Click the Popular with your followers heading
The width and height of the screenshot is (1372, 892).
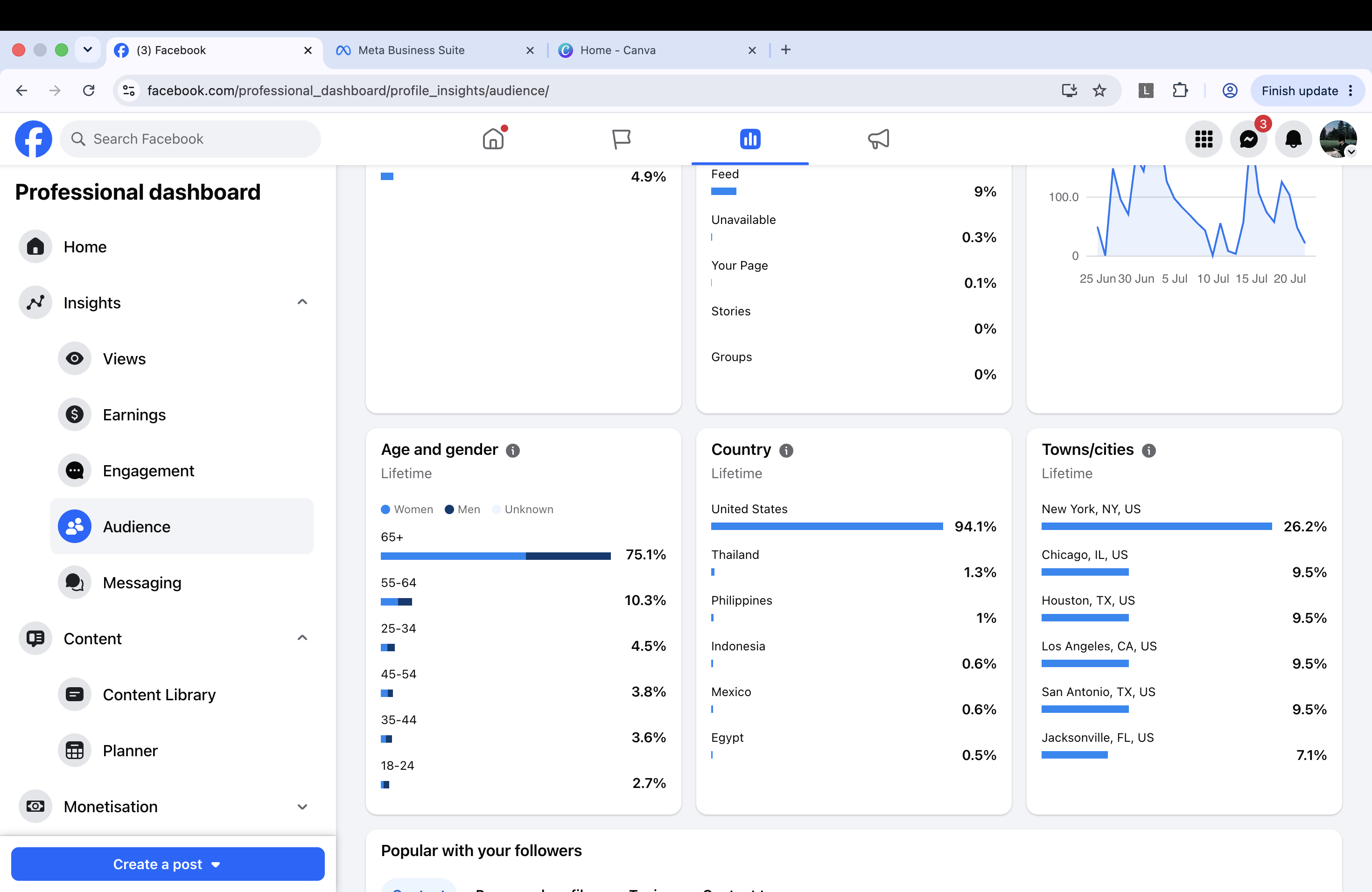[x=481, y=850]
